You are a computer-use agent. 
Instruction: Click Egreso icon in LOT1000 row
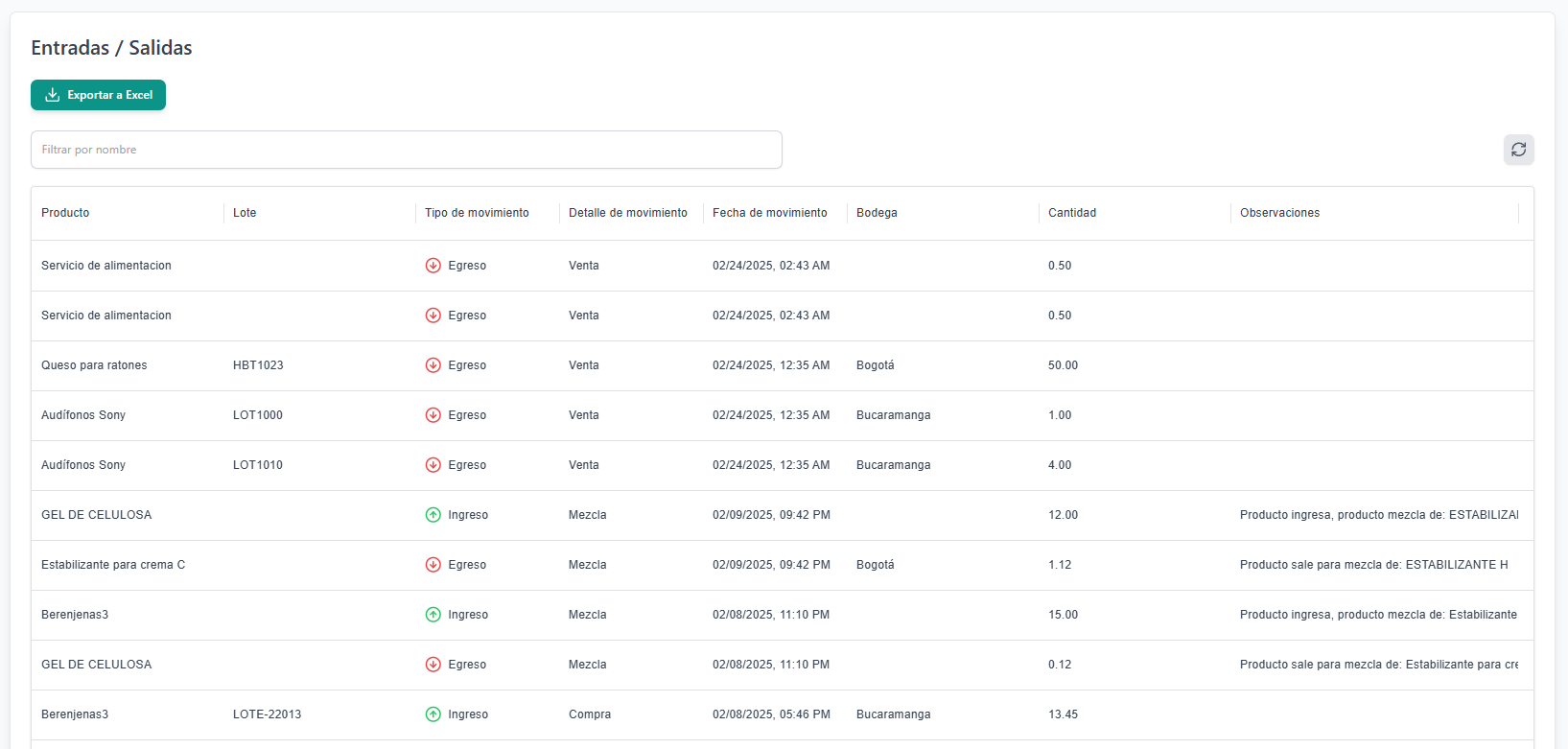coord(433,415)
